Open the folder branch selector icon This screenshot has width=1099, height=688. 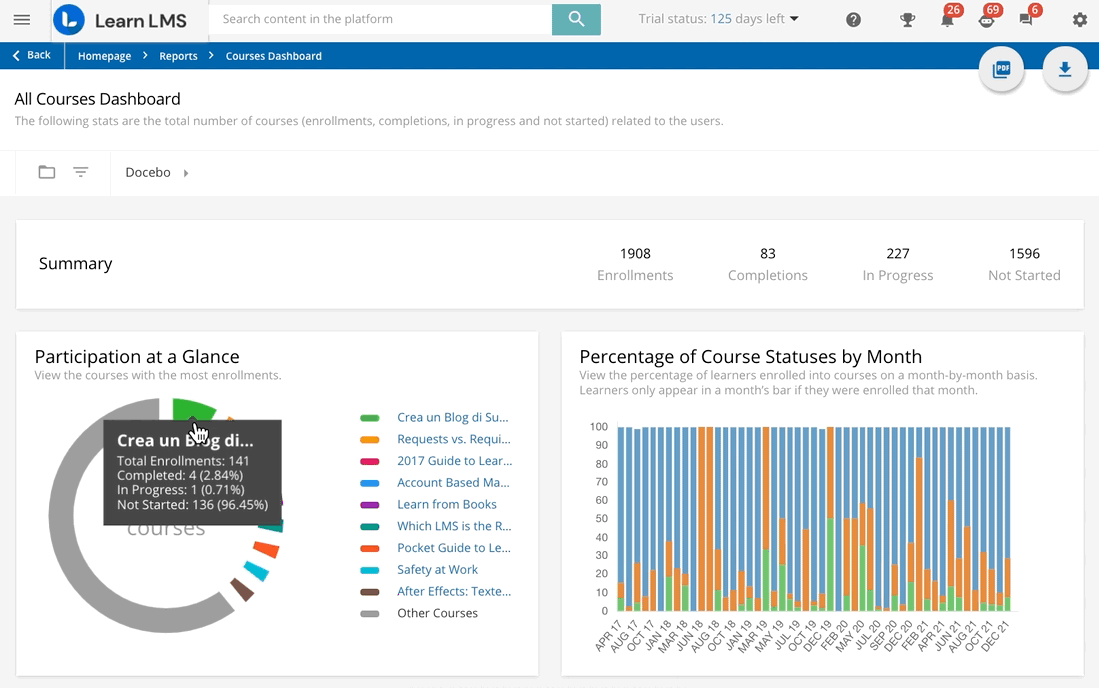47,172
